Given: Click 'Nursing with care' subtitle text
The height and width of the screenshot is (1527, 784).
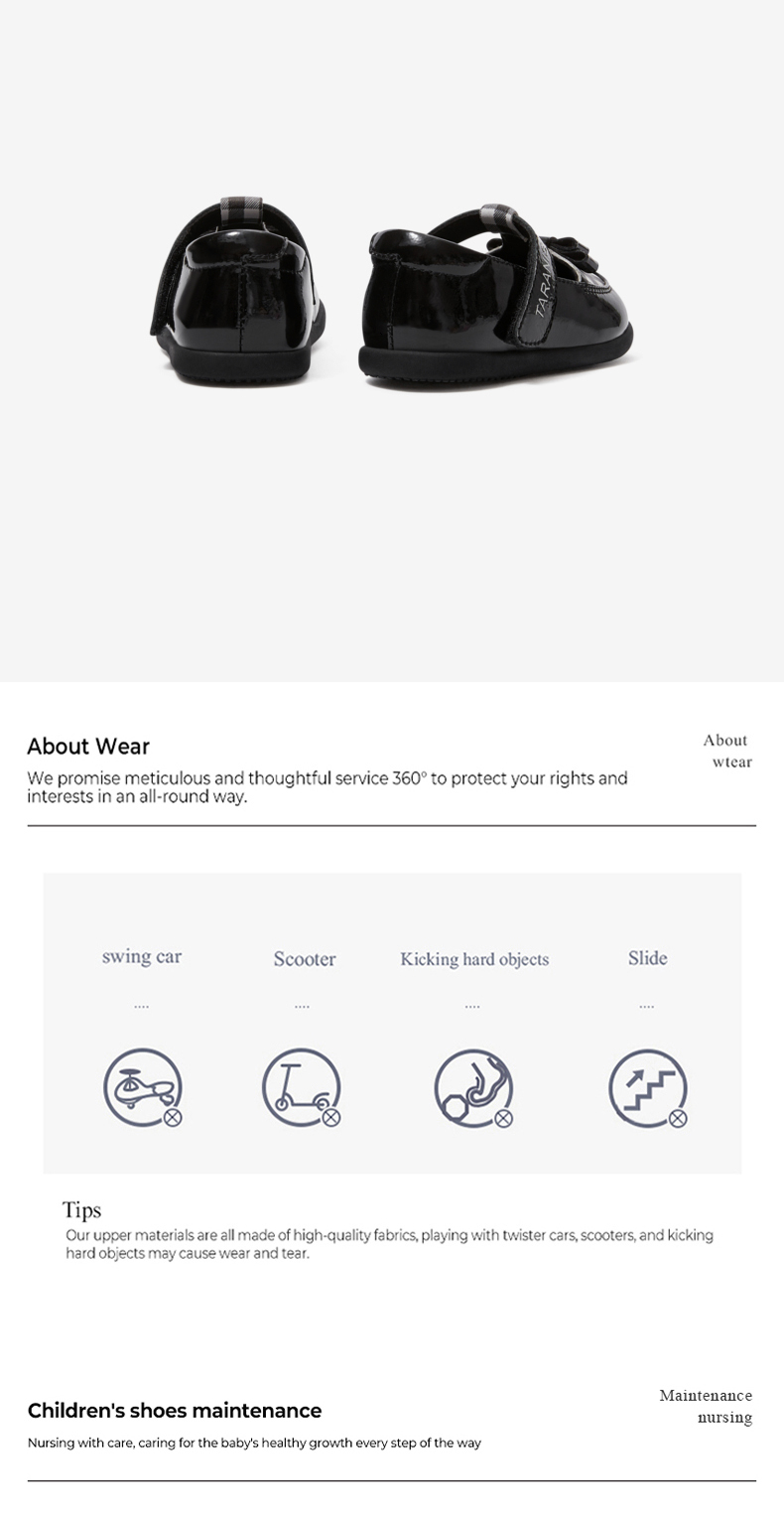Looking at the screenshot, I should pos(254,1443).
